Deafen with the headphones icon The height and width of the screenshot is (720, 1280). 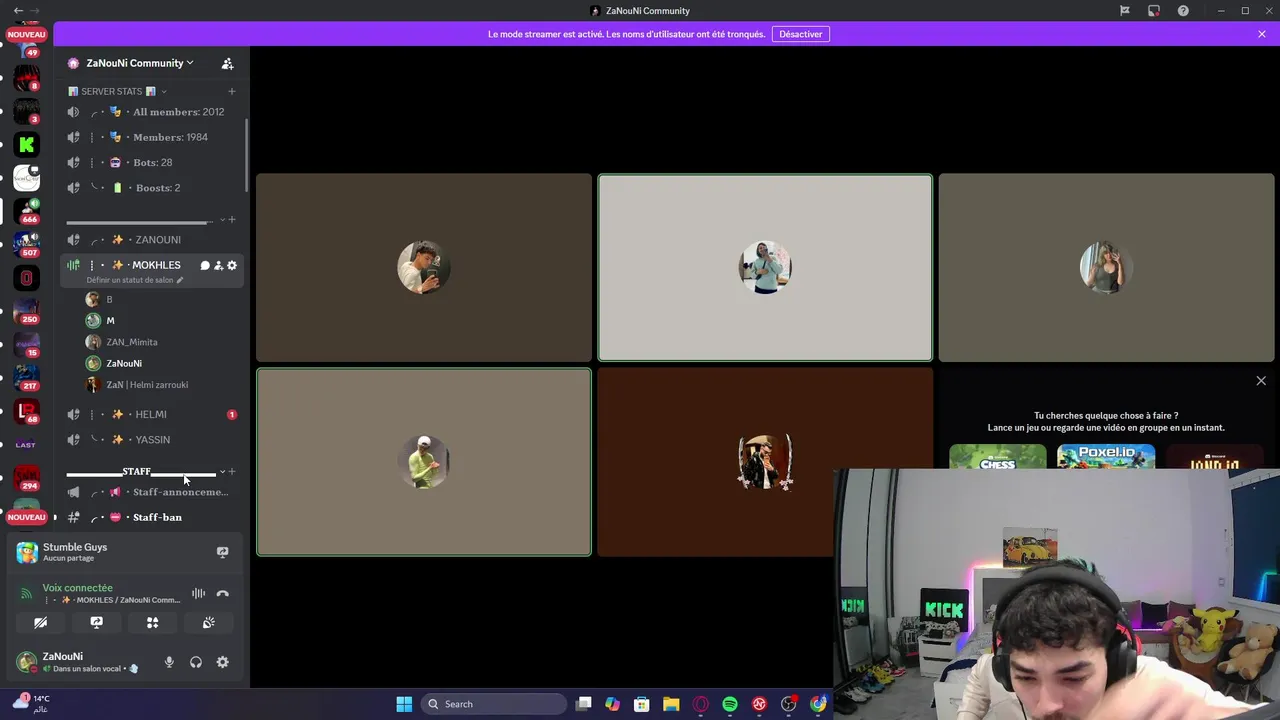(x=196, y=662)
